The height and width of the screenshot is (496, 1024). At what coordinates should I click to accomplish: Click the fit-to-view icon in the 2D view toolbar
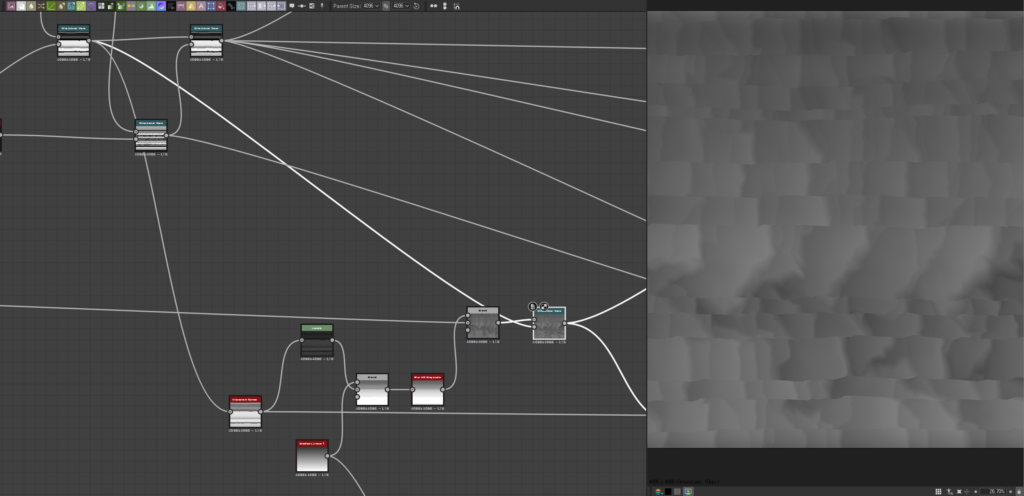tap(959, 491)
